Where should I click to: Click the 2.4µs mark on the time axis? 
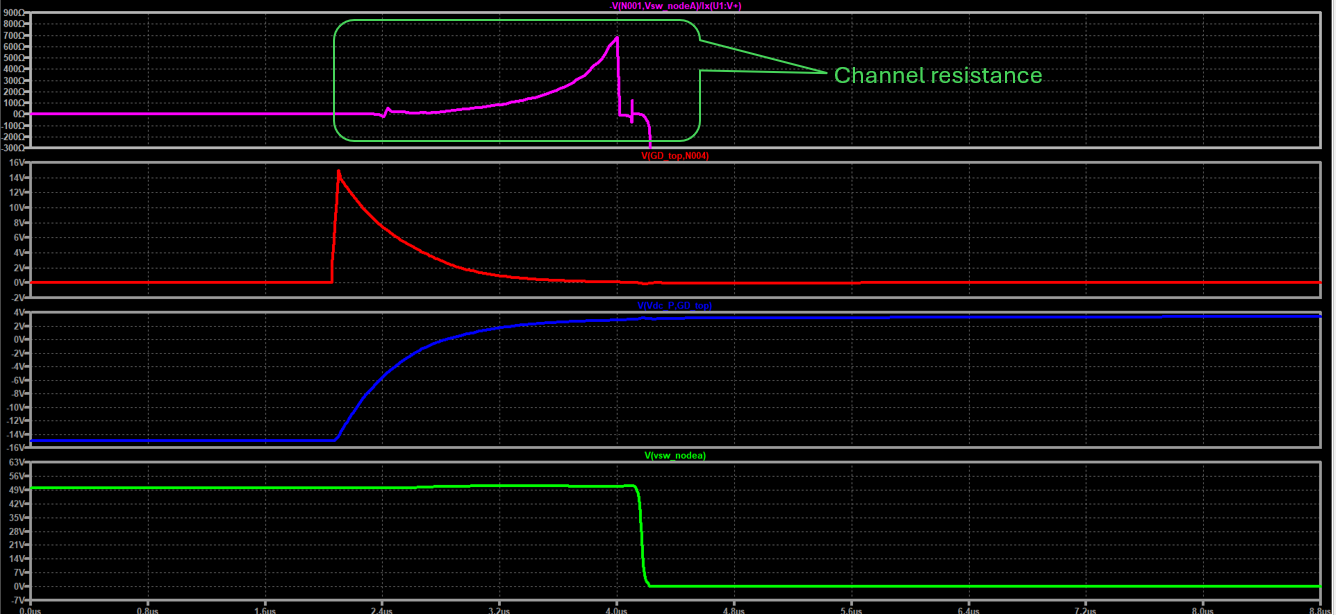coord(381,608)
